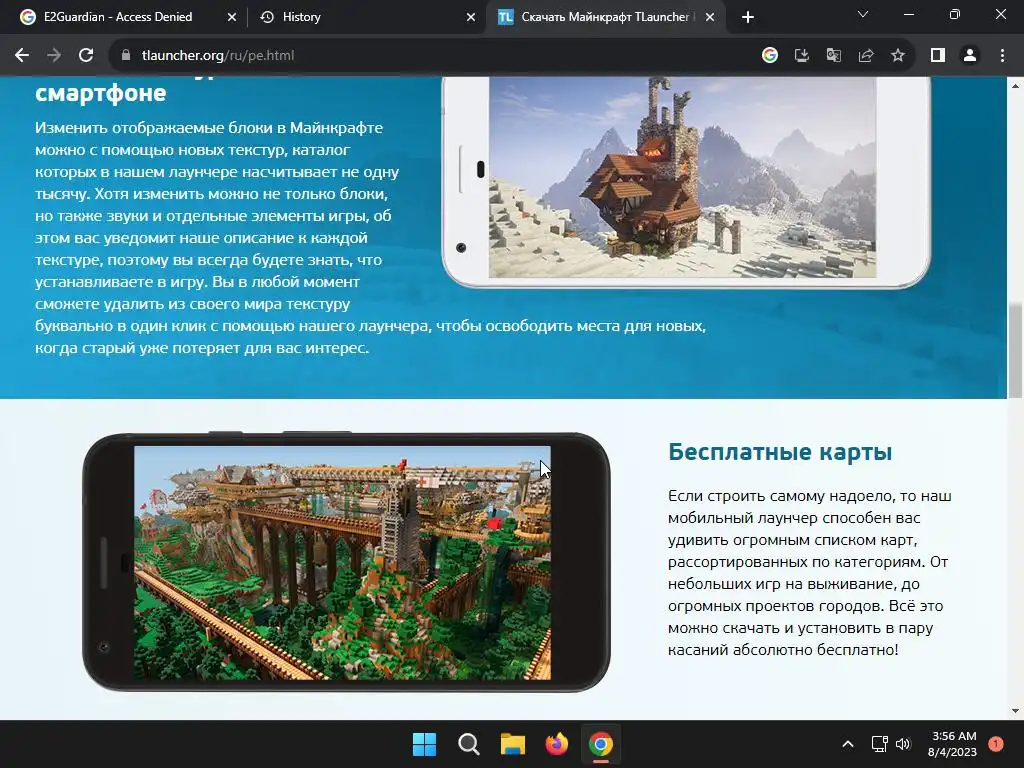Open the Chrome three-dot menu
The width and height of the screenshot is (1024, 768).
[x=1002, y=56]
